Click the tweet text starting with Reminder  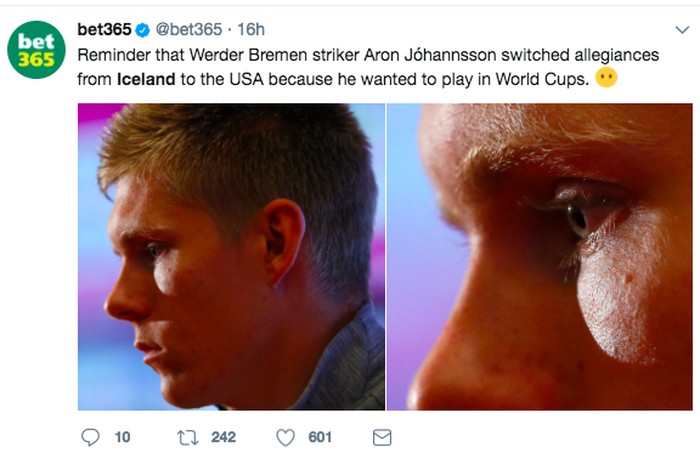(x=110, y=53)
